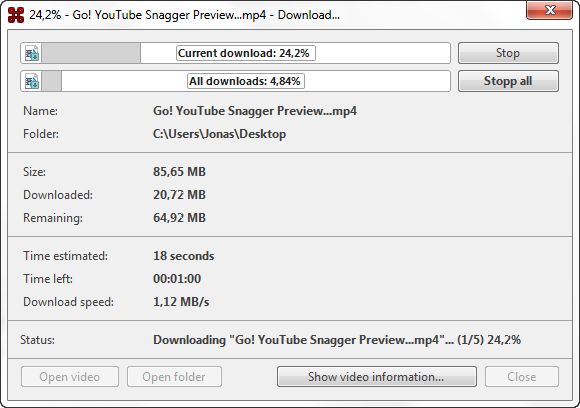Open the Show video information dialog
The image size is (580, 408).
377,377
